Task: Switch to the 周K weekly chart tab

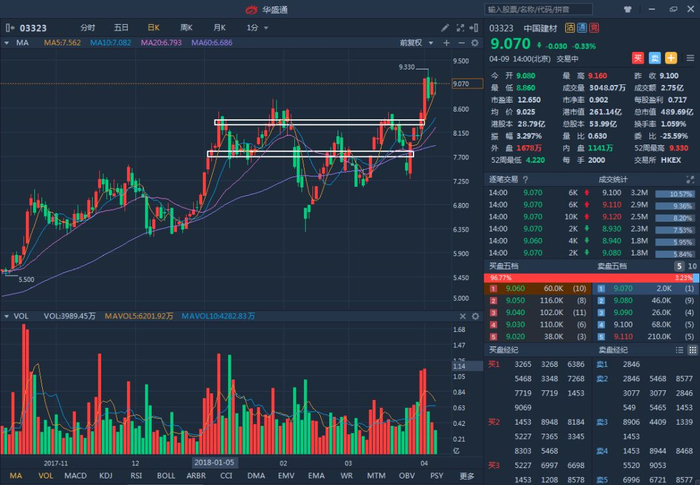Action: [186, 27]
